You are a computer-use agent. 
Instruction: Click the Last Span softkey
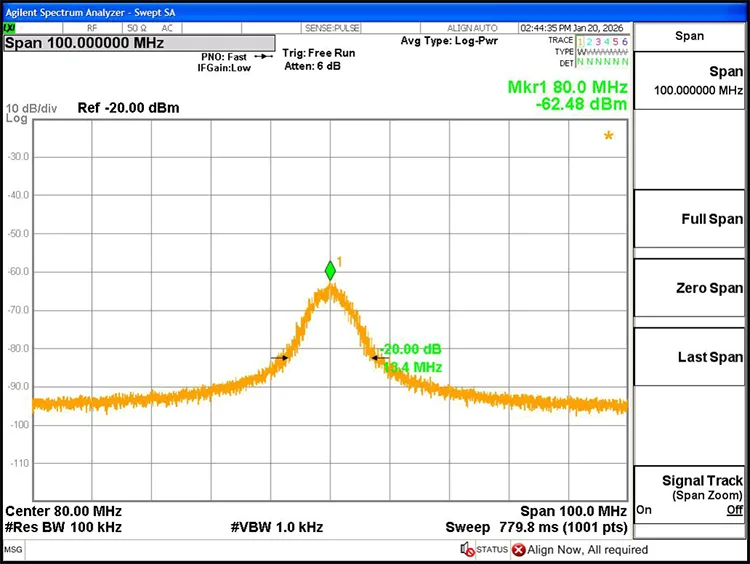(689, 357)
